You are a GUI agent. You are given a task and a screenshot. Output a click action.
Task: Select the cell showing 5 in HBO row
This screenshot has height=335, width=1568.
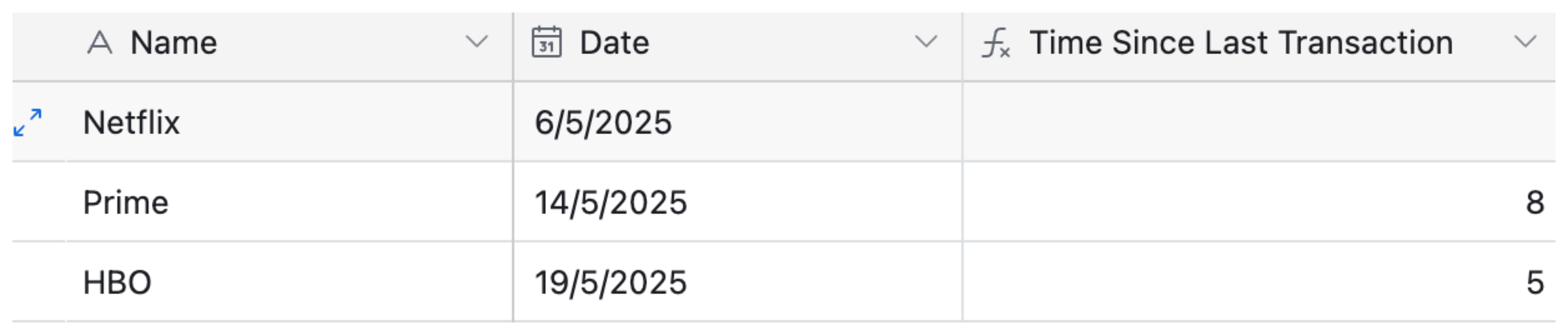point(1258,282)
